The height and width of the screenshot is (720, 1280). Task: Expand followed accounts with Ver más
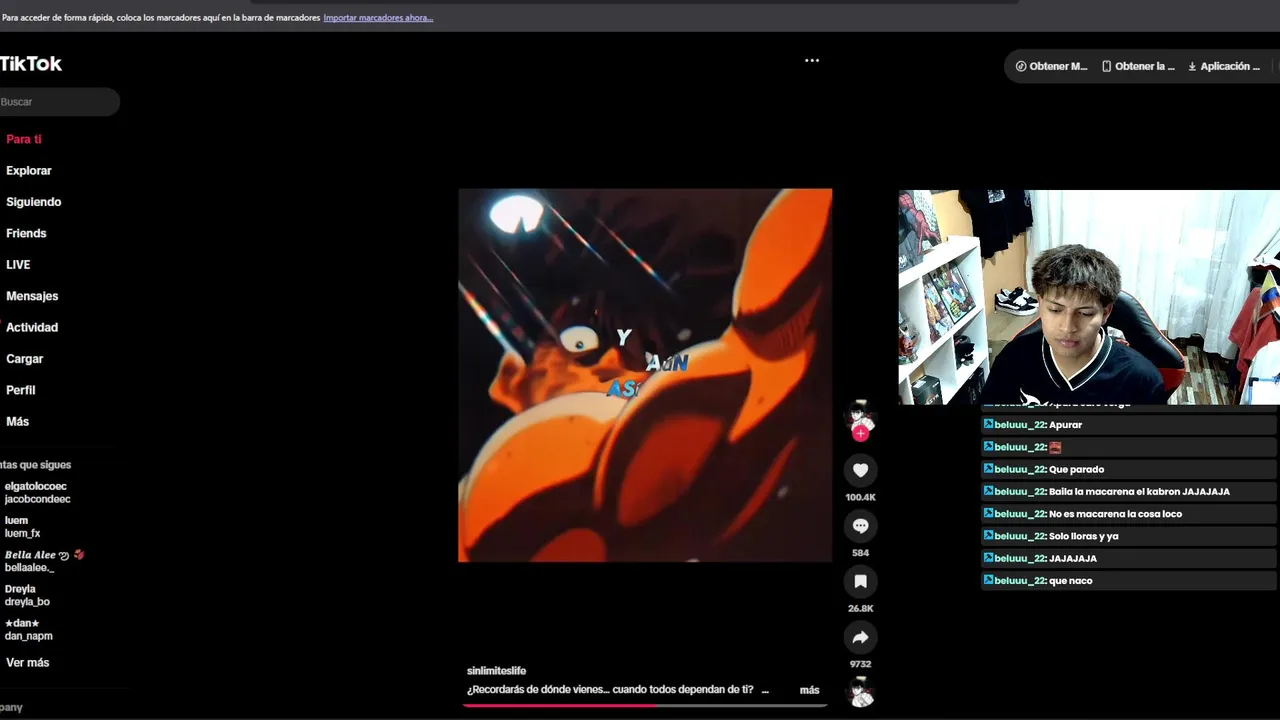pos(27,663)
